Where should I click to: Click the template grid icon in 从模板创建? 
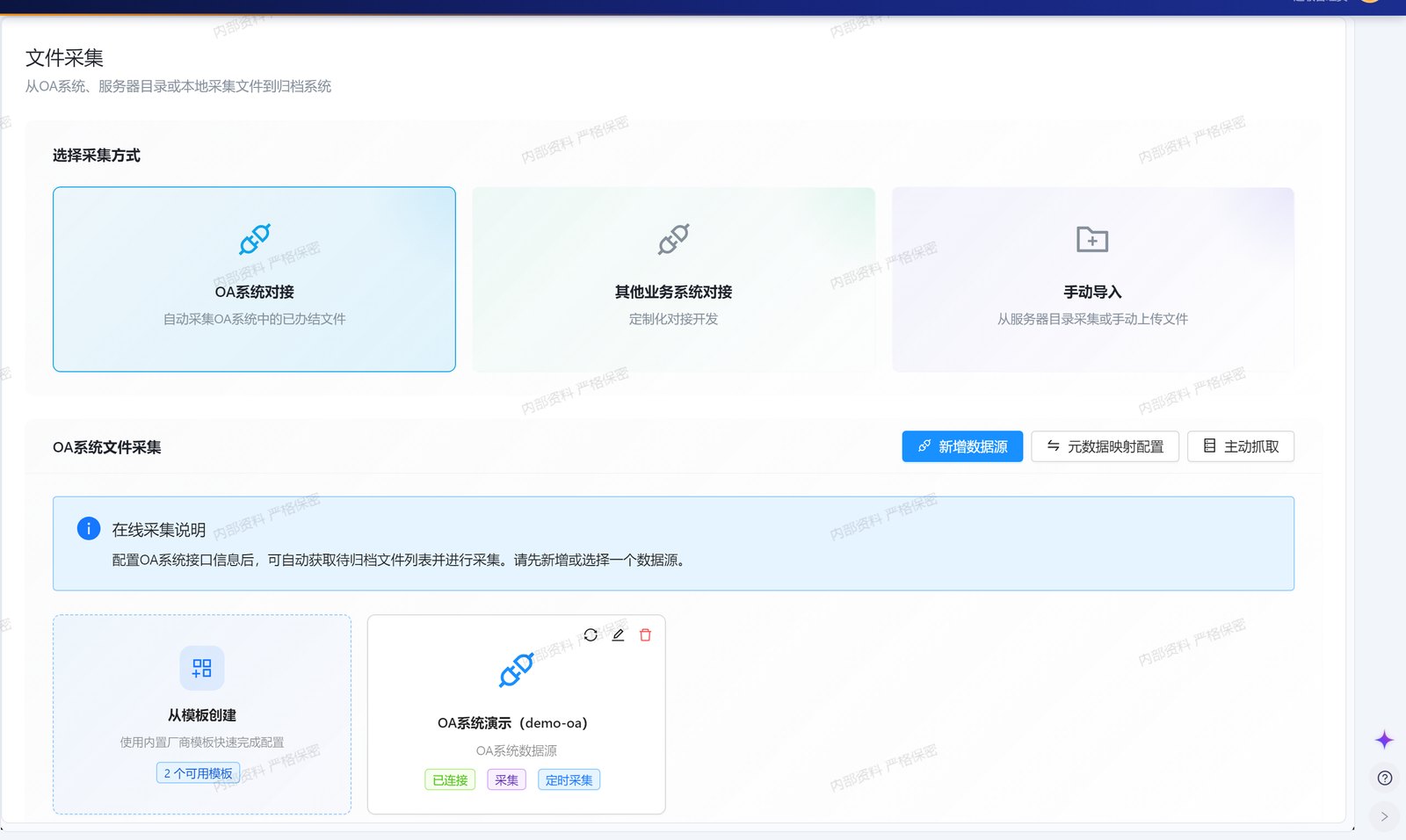pyautogui.click(x=202, y=669)
